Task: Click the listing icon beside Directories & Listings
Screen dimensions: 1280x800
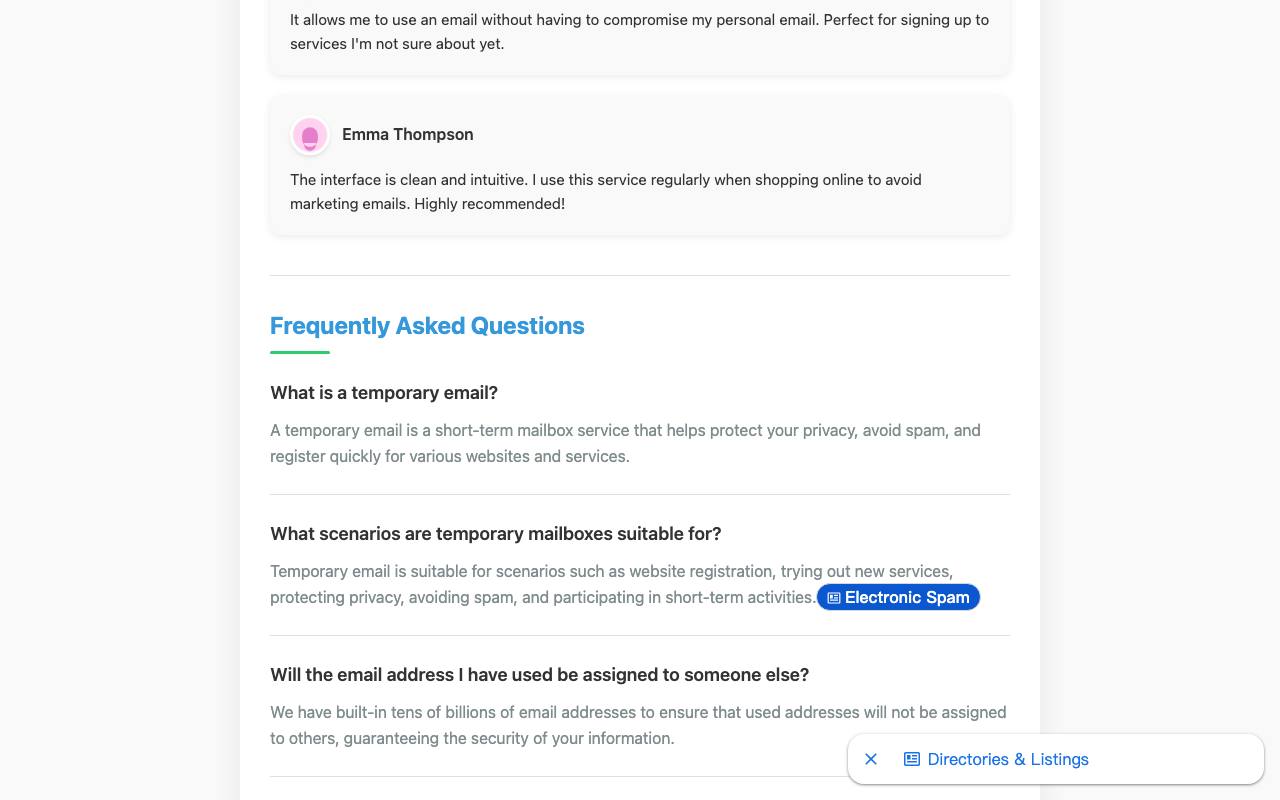Action: point(912,759)
